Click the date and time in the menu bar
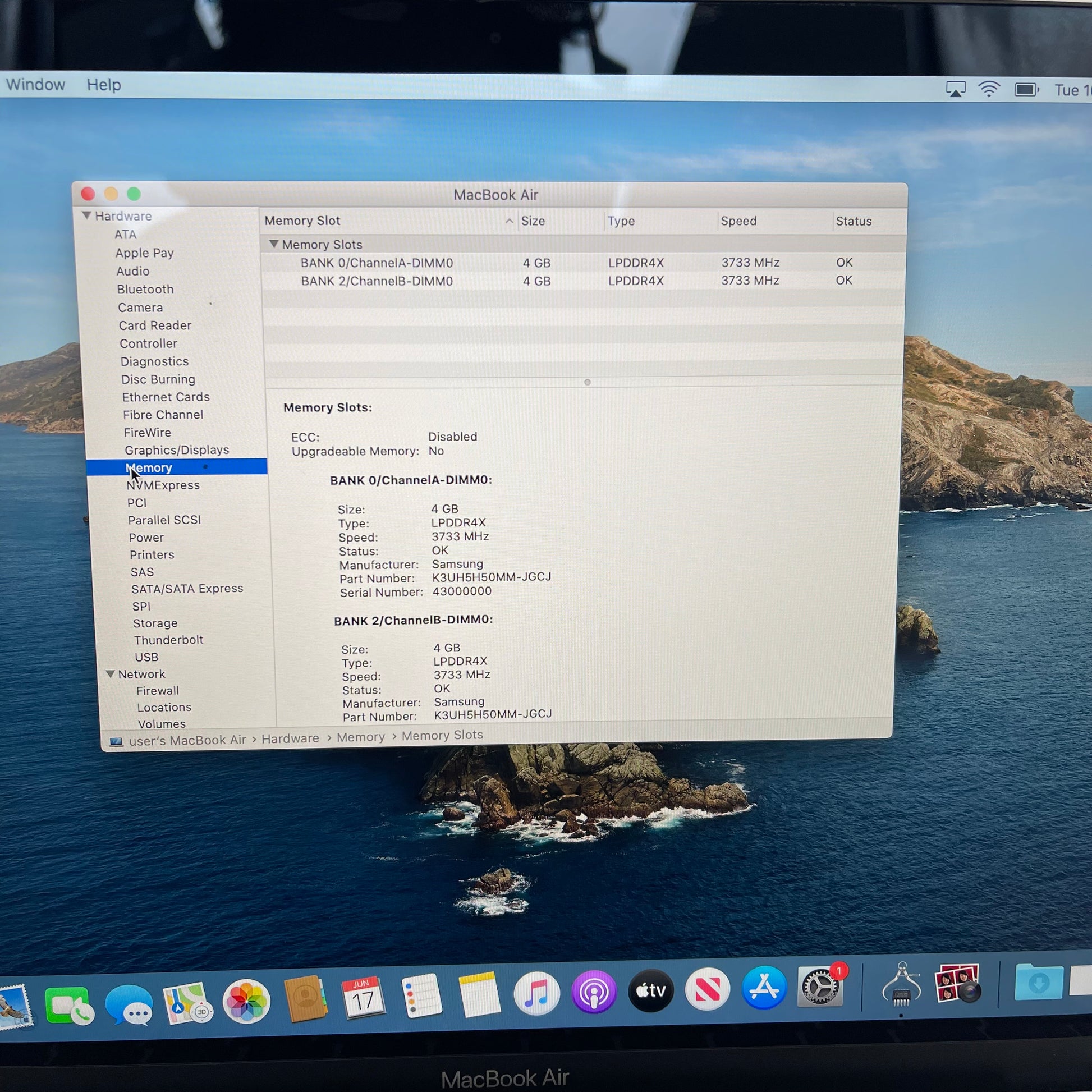Image resolution: width=1092 pixels, height=1092 pixels. pos(1072,90)
